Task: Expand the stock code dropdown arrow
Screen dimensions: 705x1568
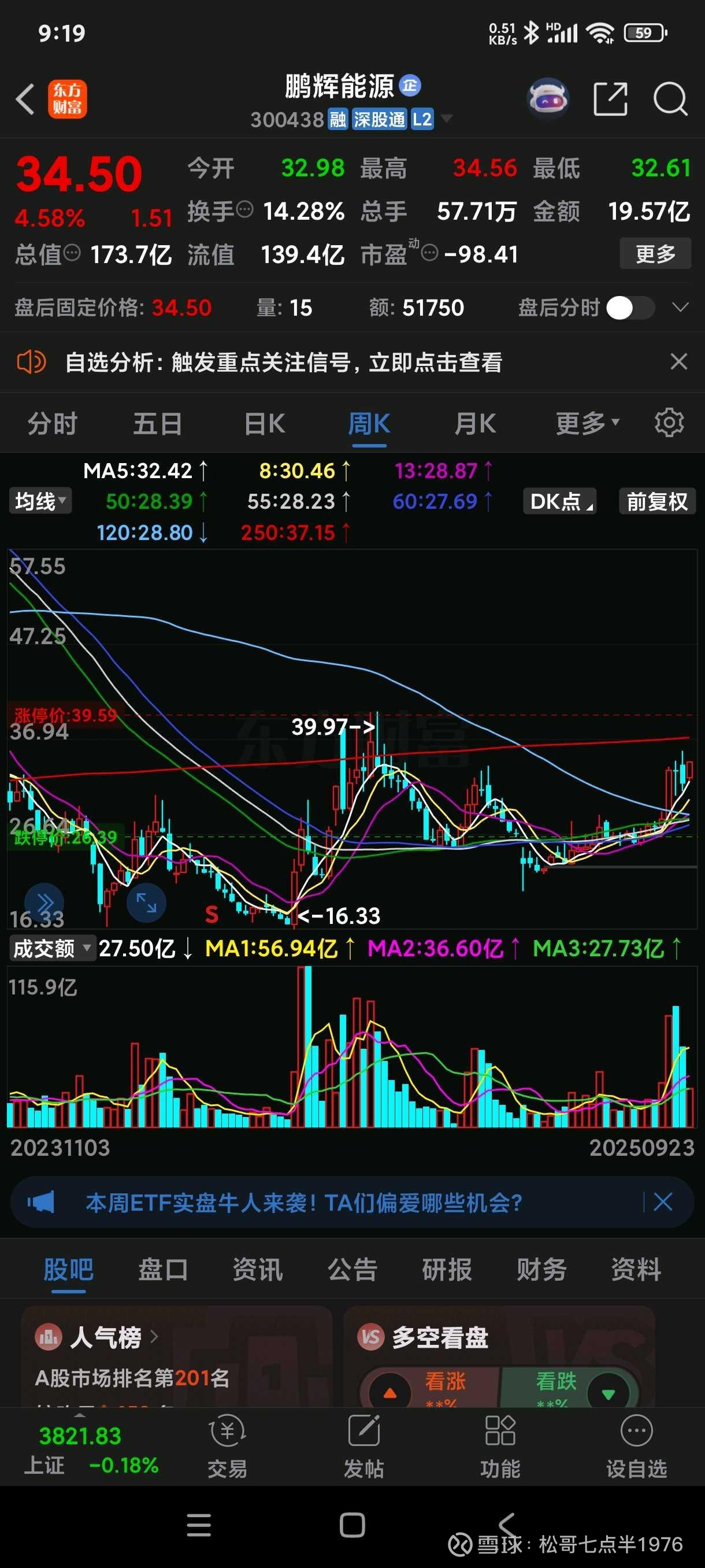Action: 447,118
